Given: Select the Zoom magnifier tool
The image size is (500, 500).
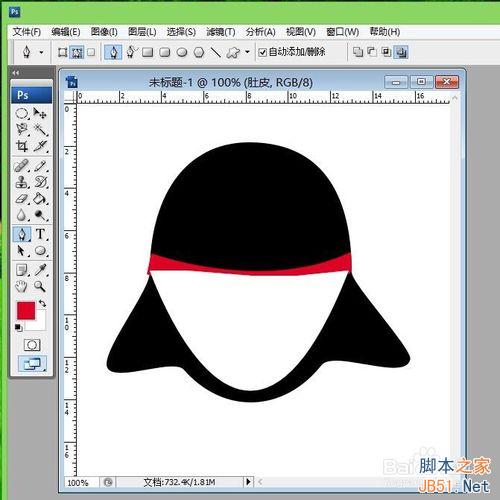Looking at the screenshot, I should pyautogui.click(x=40, y=286).
